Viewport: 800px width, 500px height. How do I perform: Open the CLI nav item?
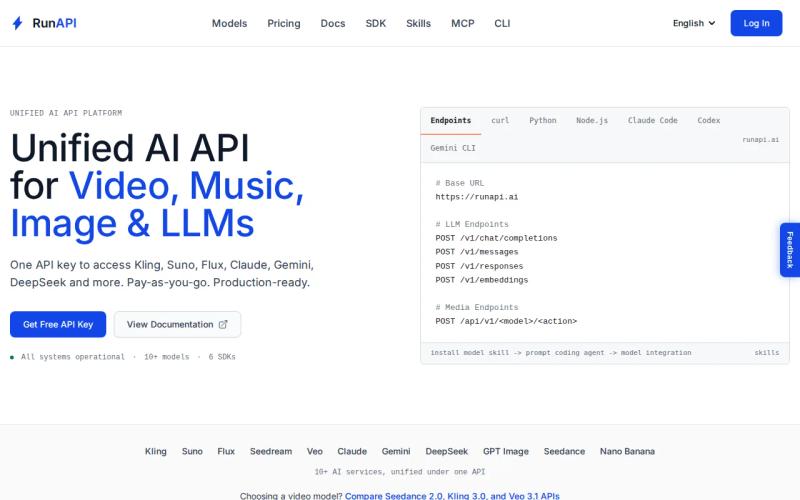502,23
